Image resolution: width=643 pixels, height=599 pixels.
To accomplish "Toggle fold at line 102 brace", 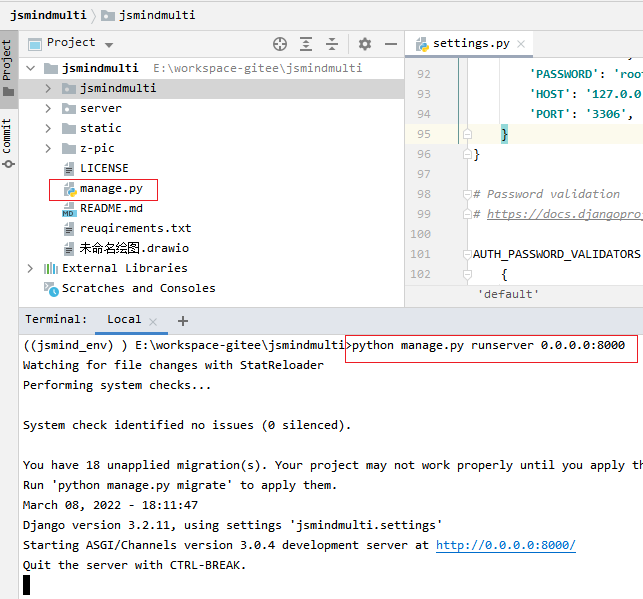I will click(467, 274).
